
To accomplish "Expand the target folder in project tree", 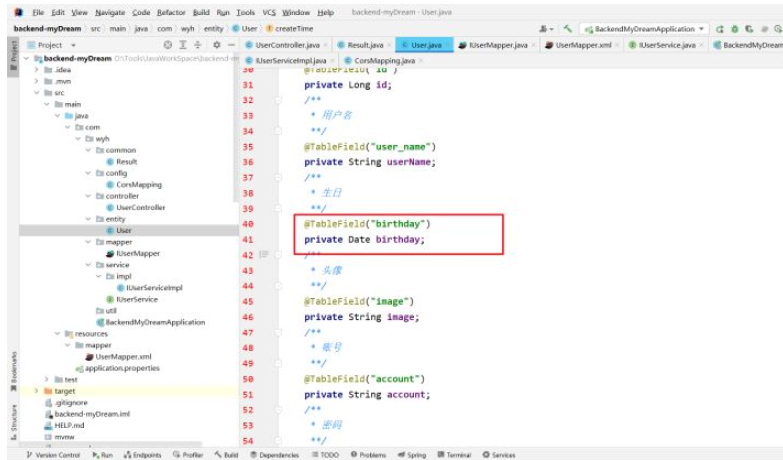I will [x=37, y=391].
